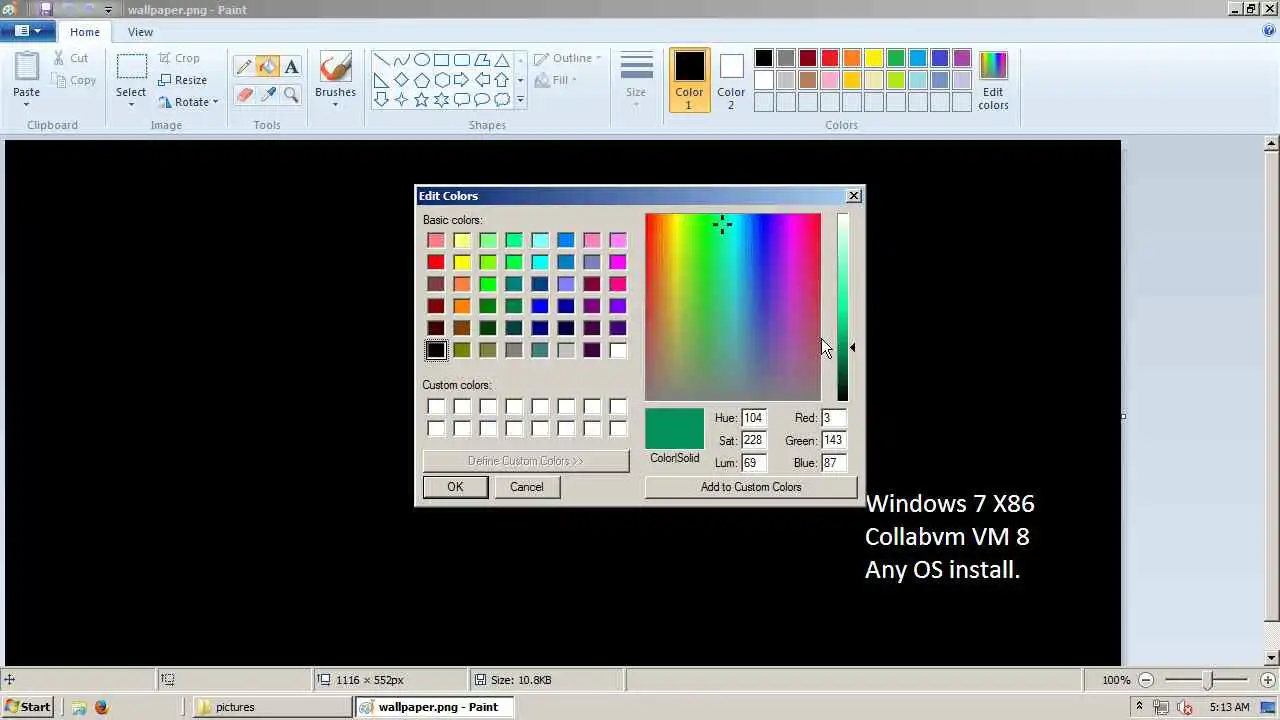Click the Crop command
The height and width of the screenshot is (720, 1280).
[179, 58]
